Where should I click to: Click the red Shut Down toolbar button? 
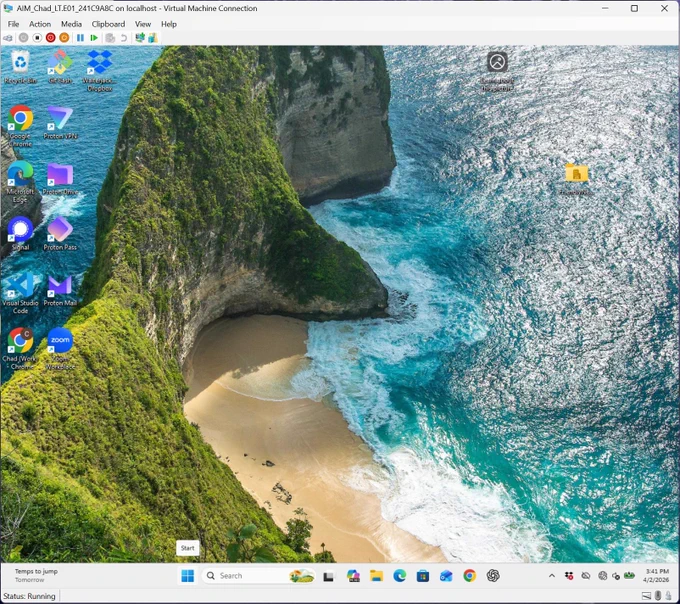[51, 38]
